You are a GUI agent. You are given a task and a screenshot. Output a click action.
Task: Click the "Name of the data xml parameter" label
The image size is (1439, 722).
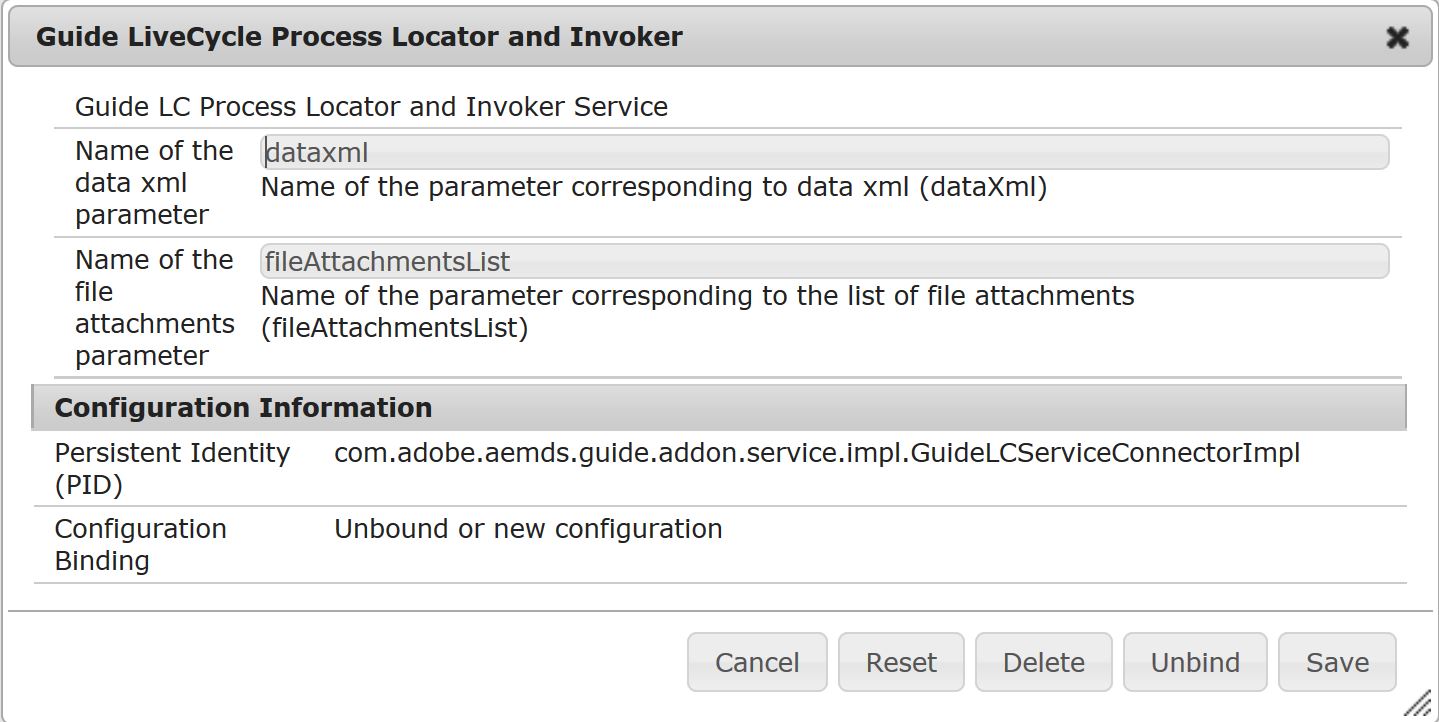(154, 183)
